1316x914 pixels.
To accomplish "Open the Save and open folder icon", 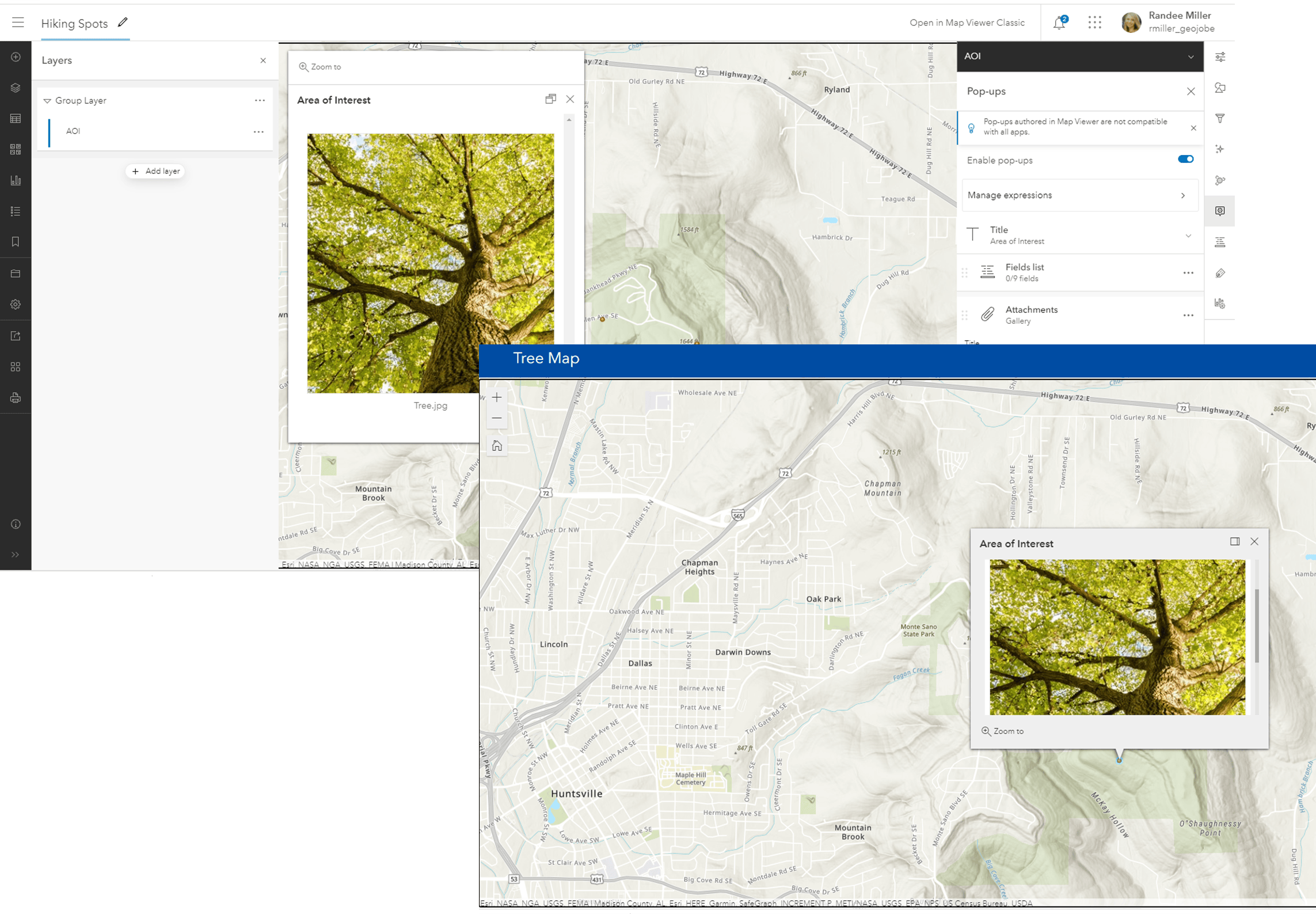I will click(x=16, y=274).
